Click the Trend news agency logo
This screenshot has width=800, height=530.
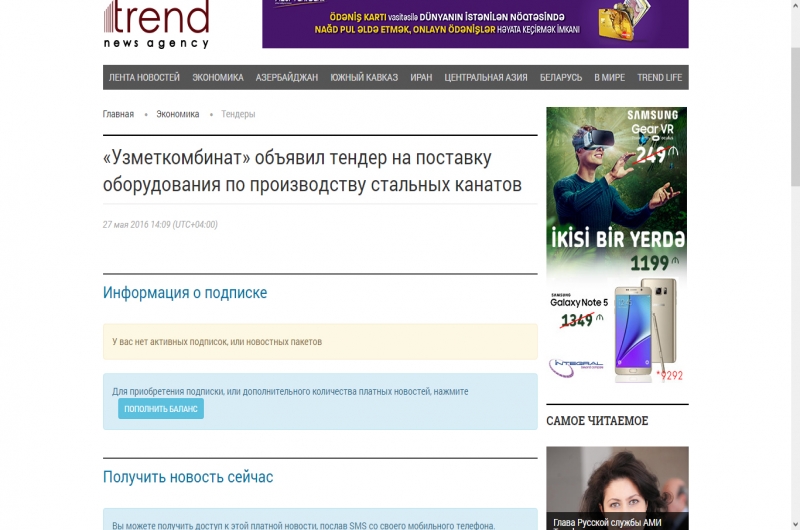(x=156, y=24)
